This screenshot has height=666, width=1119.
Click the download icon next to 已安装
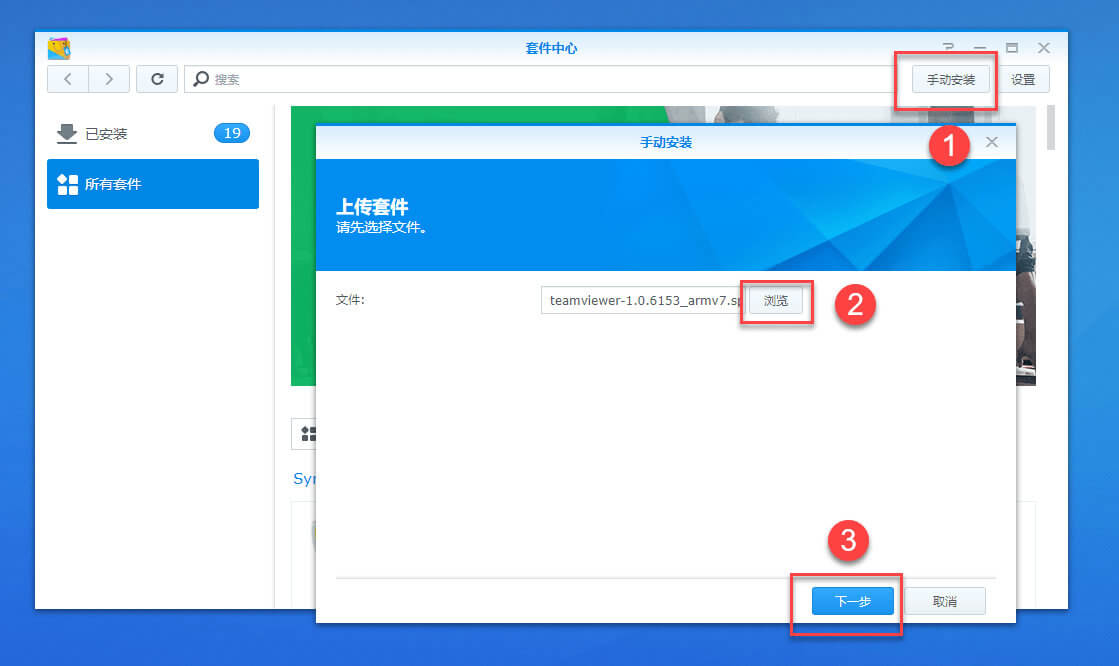point(66,132)
